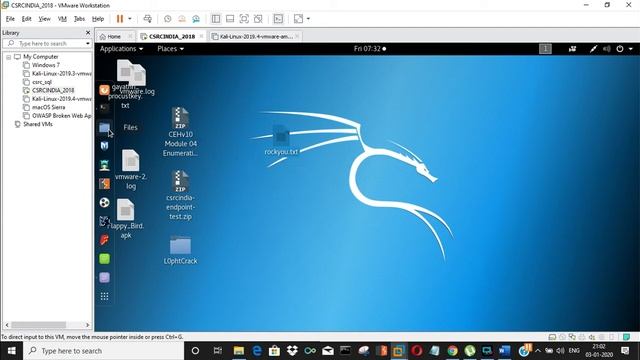This screenshot has width=640, height=360.
Task: Expand the stretch display dropdown arrow
Action: 308,19
